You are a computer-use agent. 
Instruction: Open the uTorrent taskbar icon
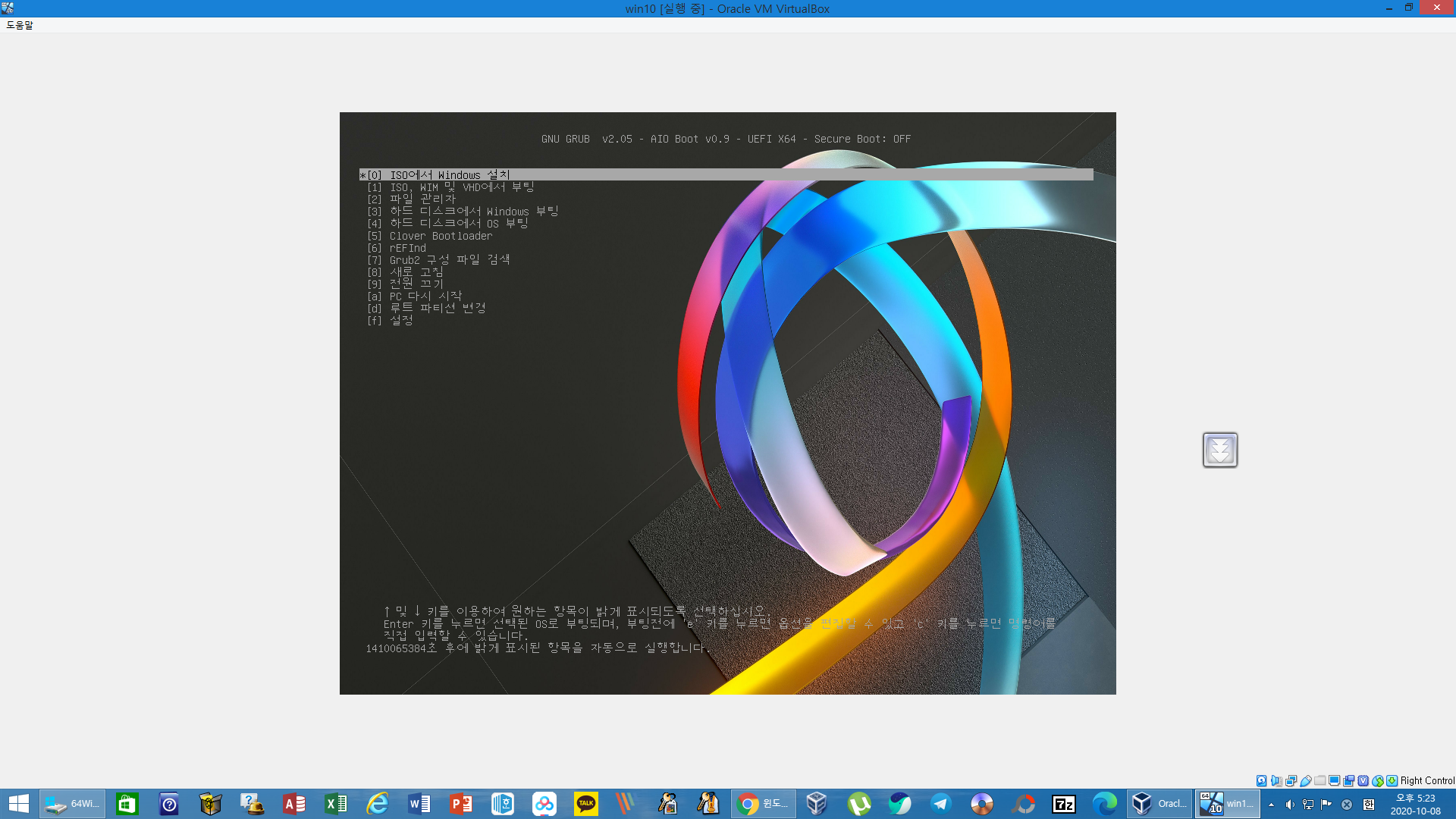coord(858,804)
